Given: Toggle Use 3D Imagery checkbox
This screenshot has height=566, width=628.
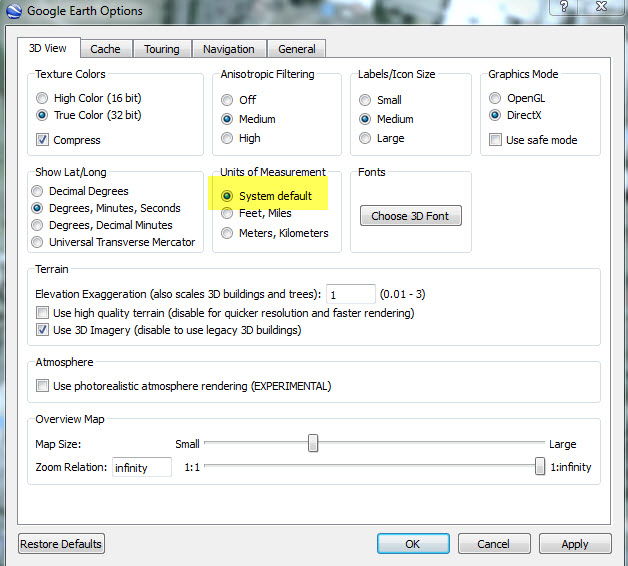Looking at the screenshot, I should point(42,330).
